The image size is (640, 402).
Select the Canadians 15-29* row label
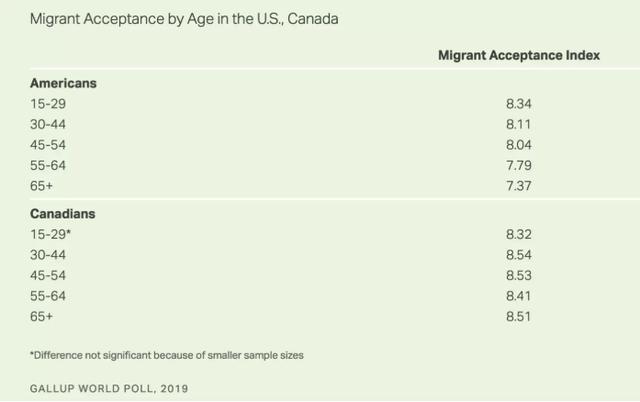pos(50,234)
